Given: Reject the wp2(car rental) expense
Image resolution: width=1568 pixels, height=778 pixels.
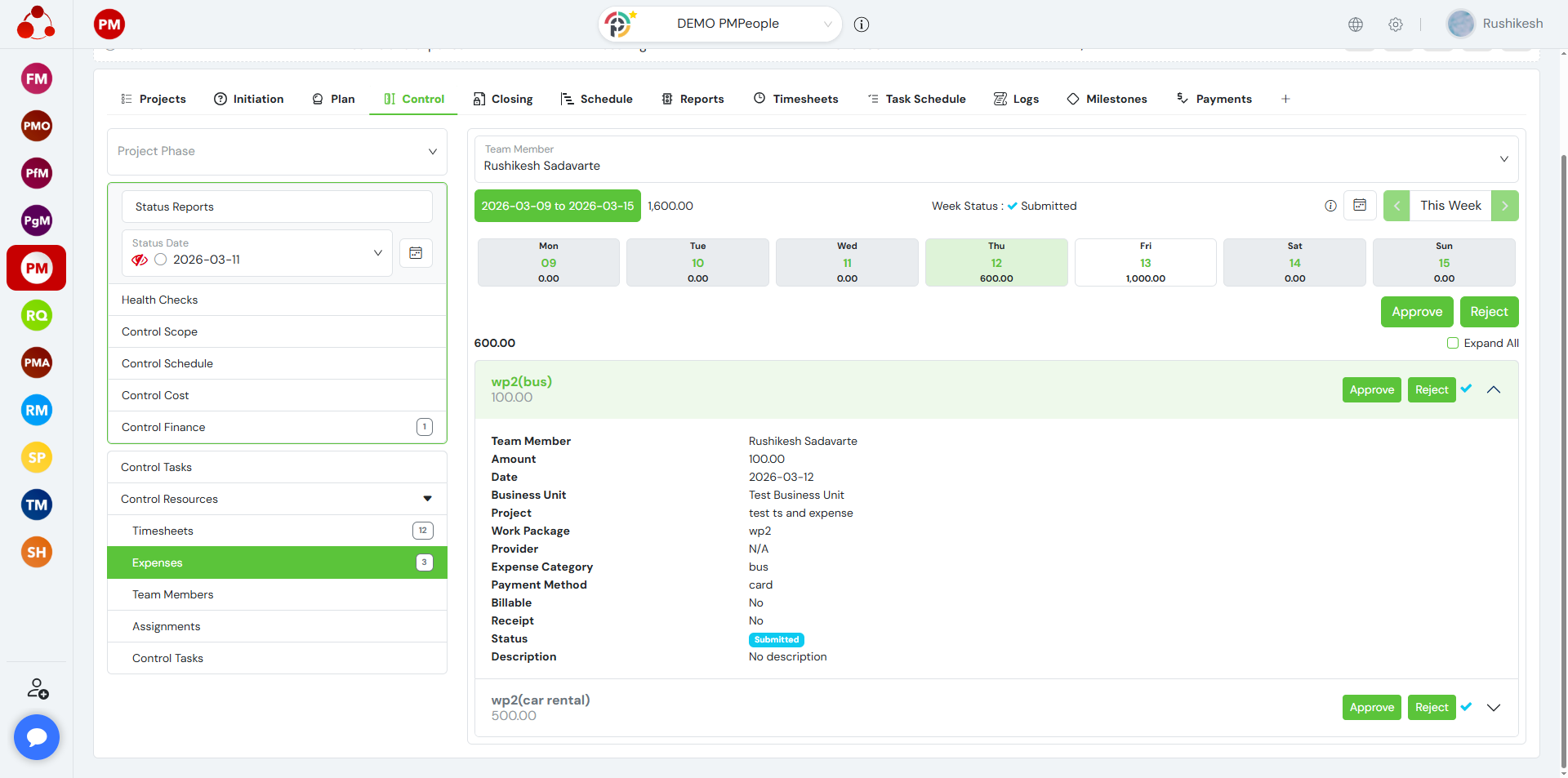Looking at the screenshot, I should 1431,708.
